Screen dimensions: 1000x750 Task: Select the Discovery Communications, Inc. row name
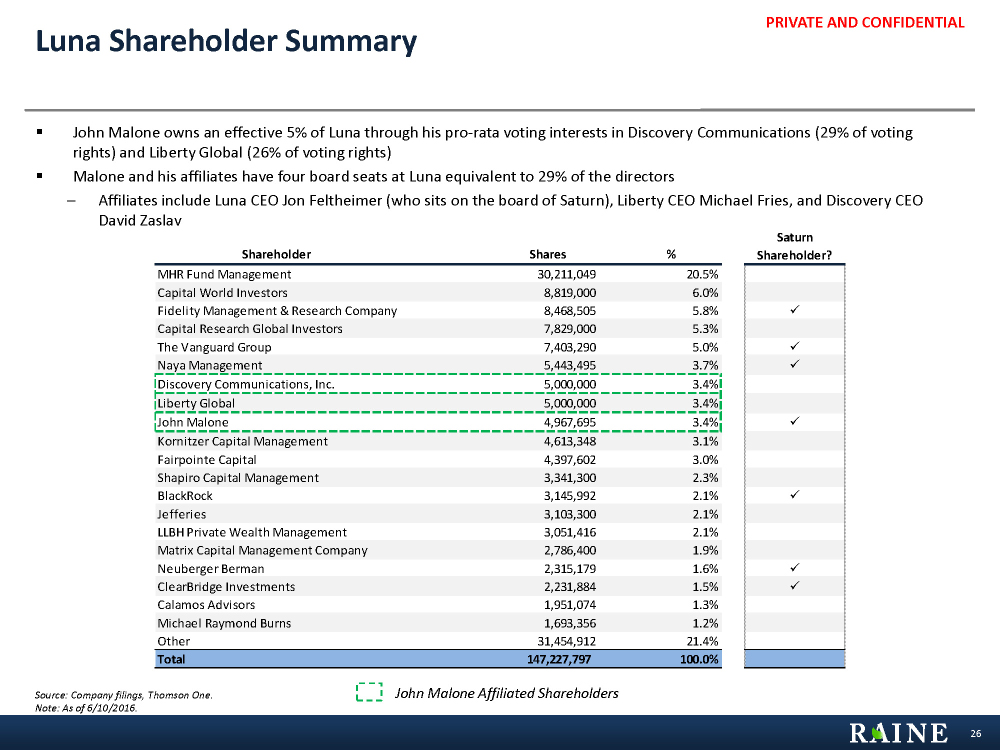coord(246,385)
